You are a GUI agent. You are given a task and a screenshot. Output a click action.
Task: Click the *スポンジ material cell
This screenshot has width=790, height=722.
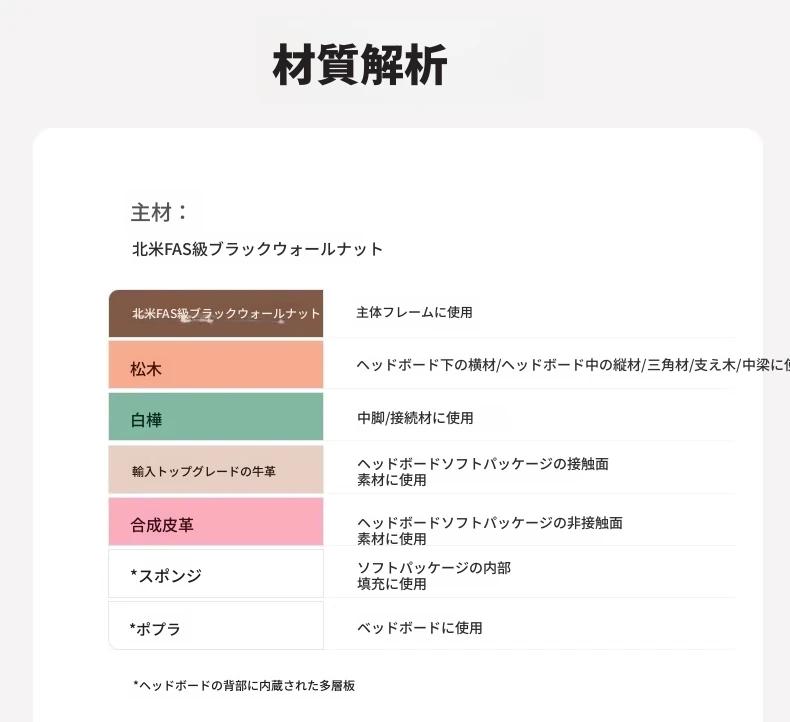216,573
